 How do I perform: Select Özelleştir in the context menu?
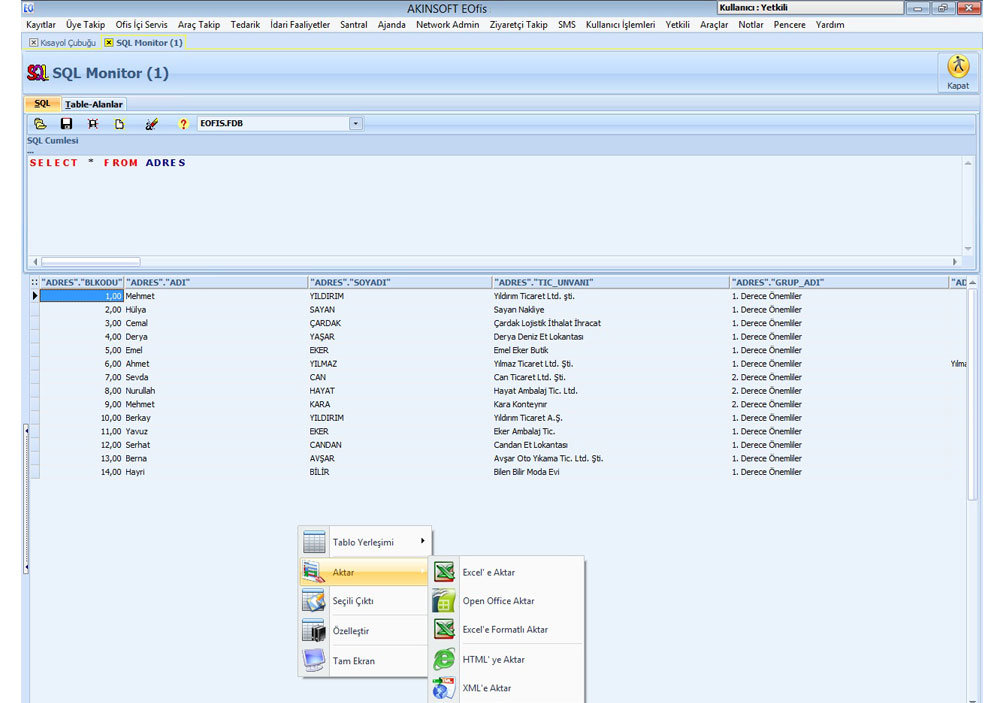click(365, 631)
